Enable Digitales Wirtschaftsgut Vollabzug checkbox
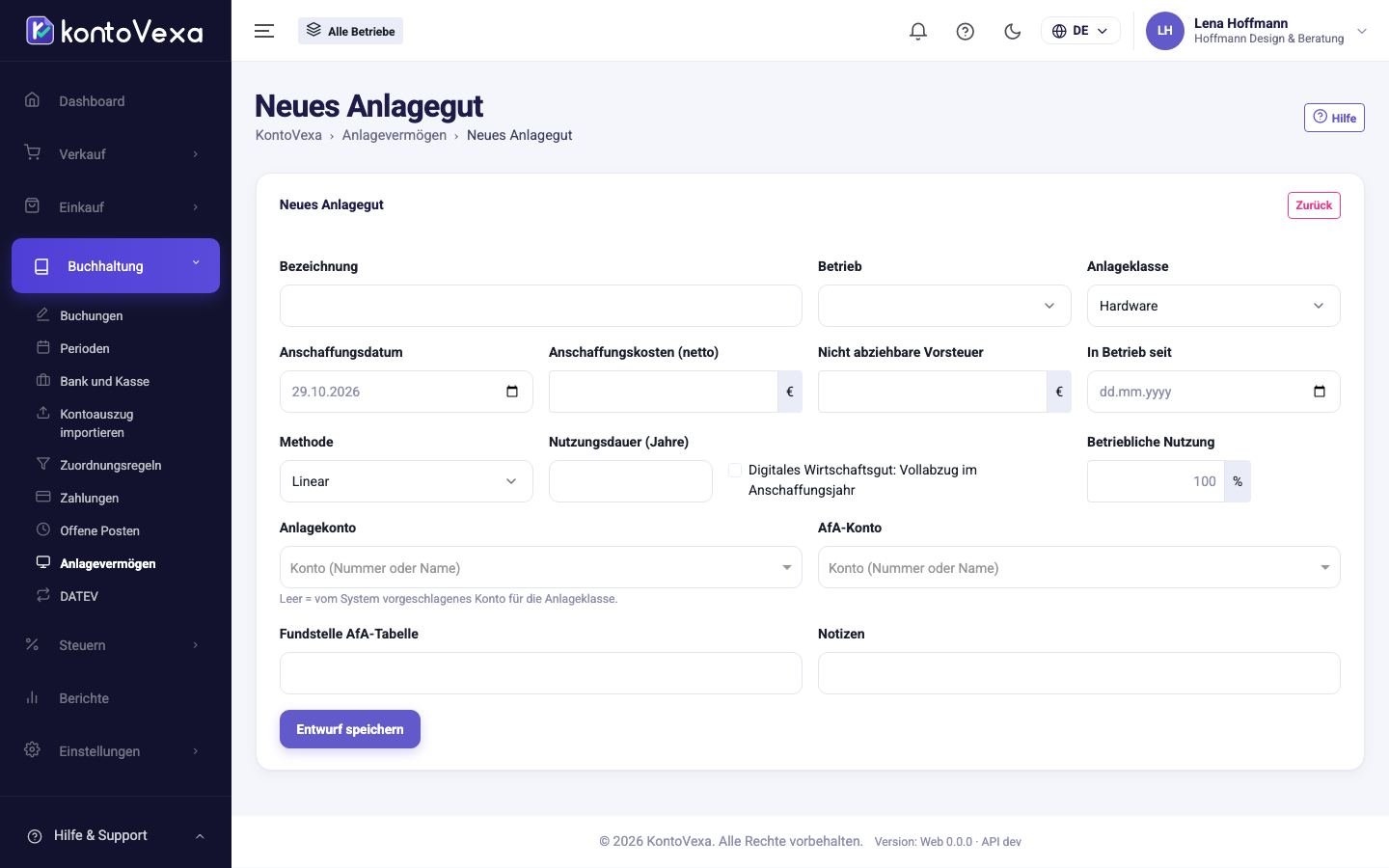1389x868 pixels. coord(735,470)
